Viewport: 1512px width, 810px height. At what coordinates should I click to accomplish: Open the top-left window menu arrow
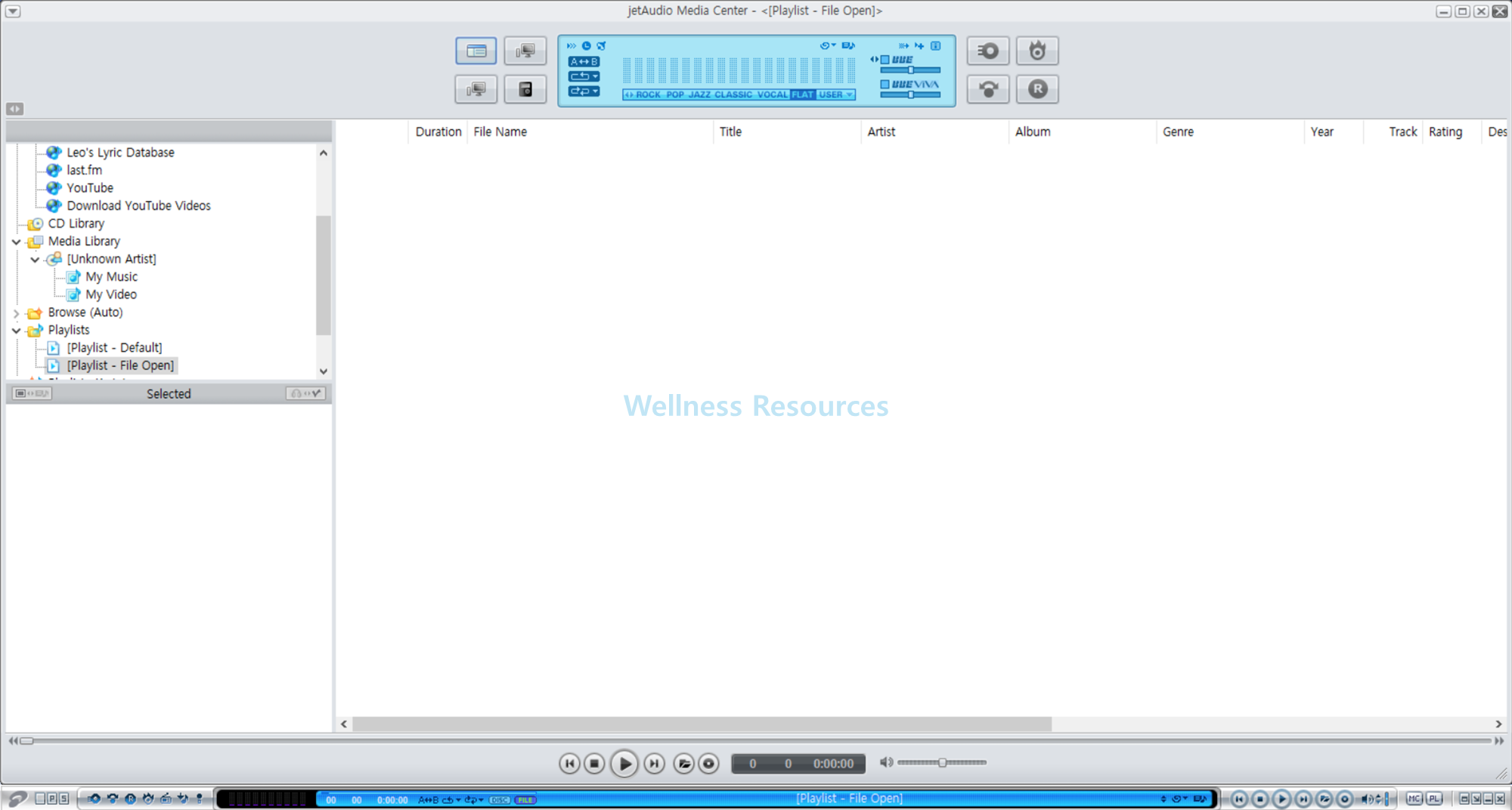[13, 11]
